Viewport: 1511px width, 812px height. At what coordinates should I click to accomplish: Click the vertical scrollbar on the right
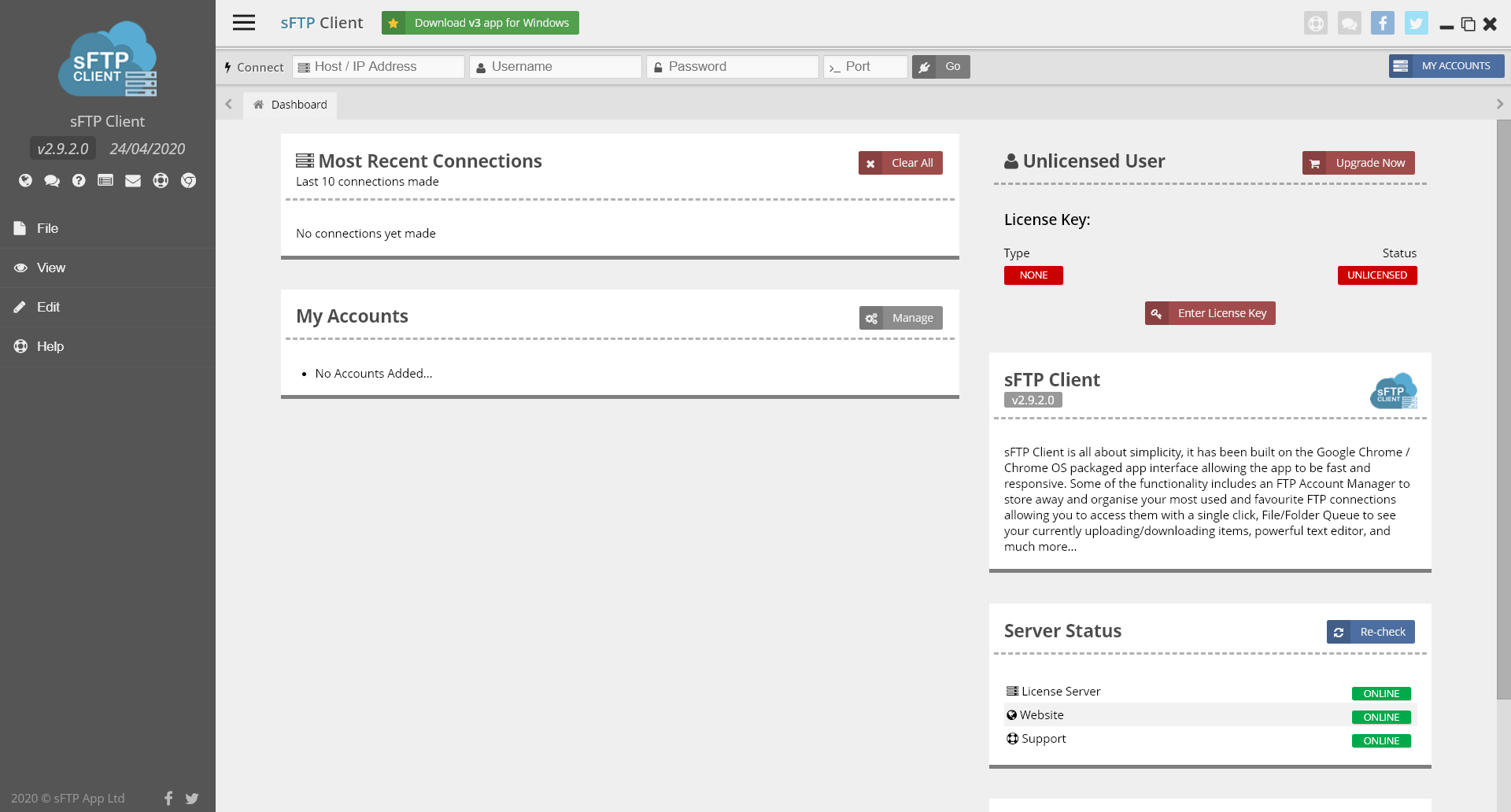(x=1503, y=409)
